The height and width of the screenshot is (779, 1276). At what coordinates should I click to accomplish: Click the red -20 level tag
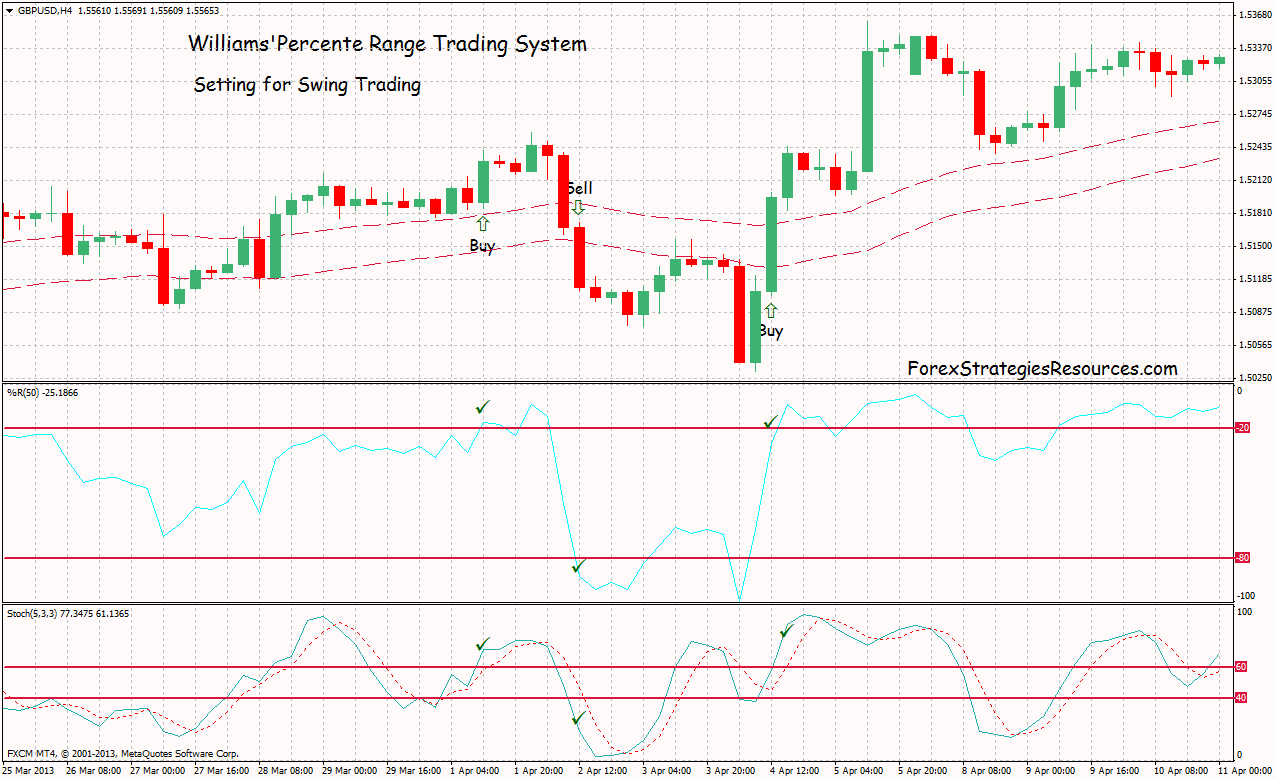pyautogui.click(x=1243, y=428)
